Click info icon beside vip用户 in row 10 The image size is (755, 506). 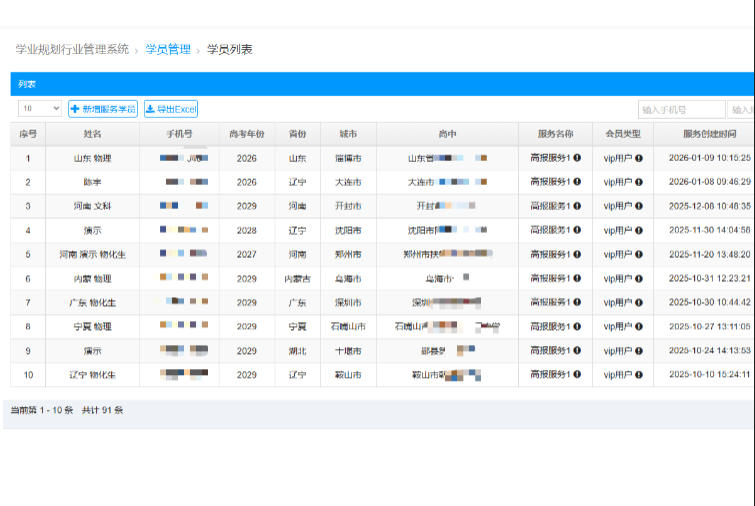point(639,375)
